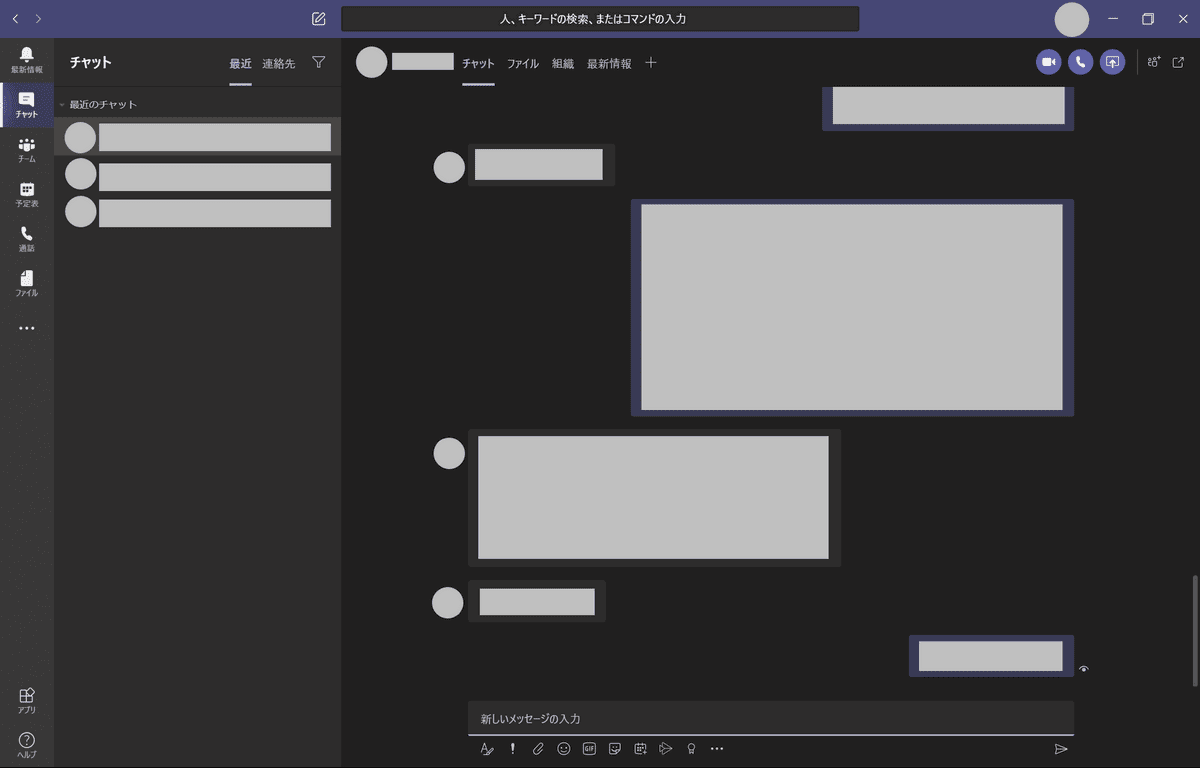Open 組織 tab in conversation header
Screen dimensions: 1200x768
click(x=563, y=63)
